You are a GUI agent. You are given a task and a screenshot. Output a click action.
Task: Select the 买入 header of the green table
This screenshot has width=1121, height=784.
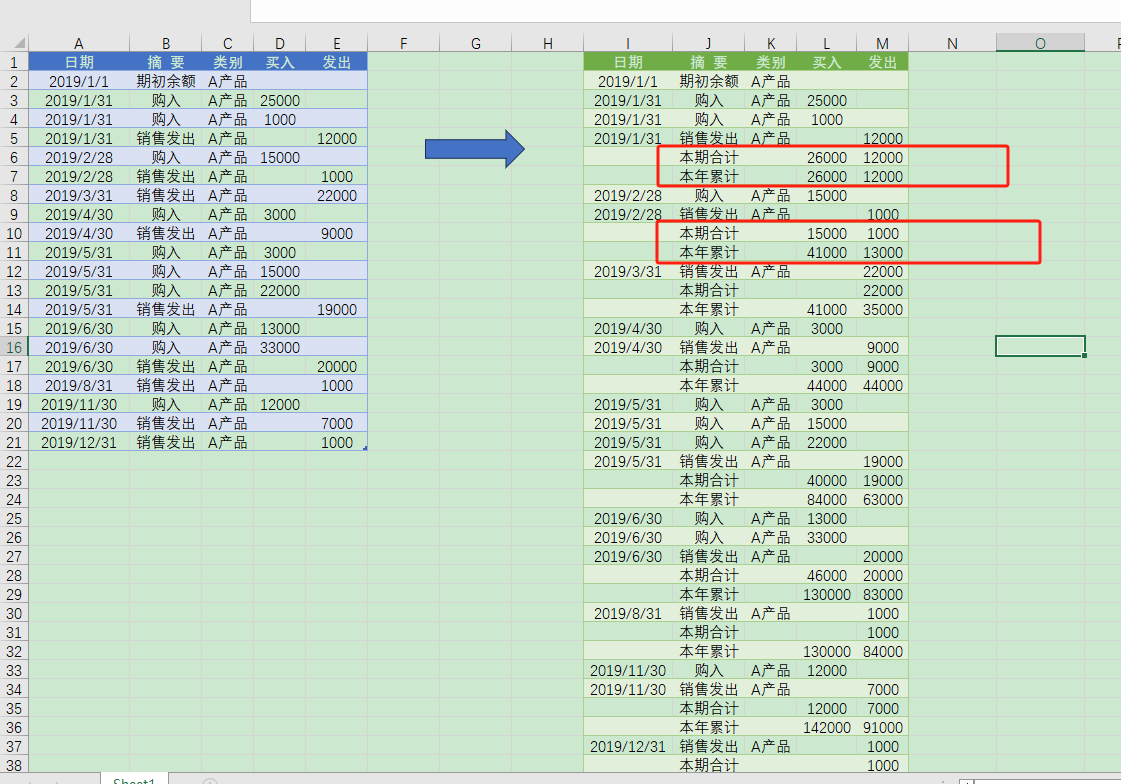pos(826,62)
